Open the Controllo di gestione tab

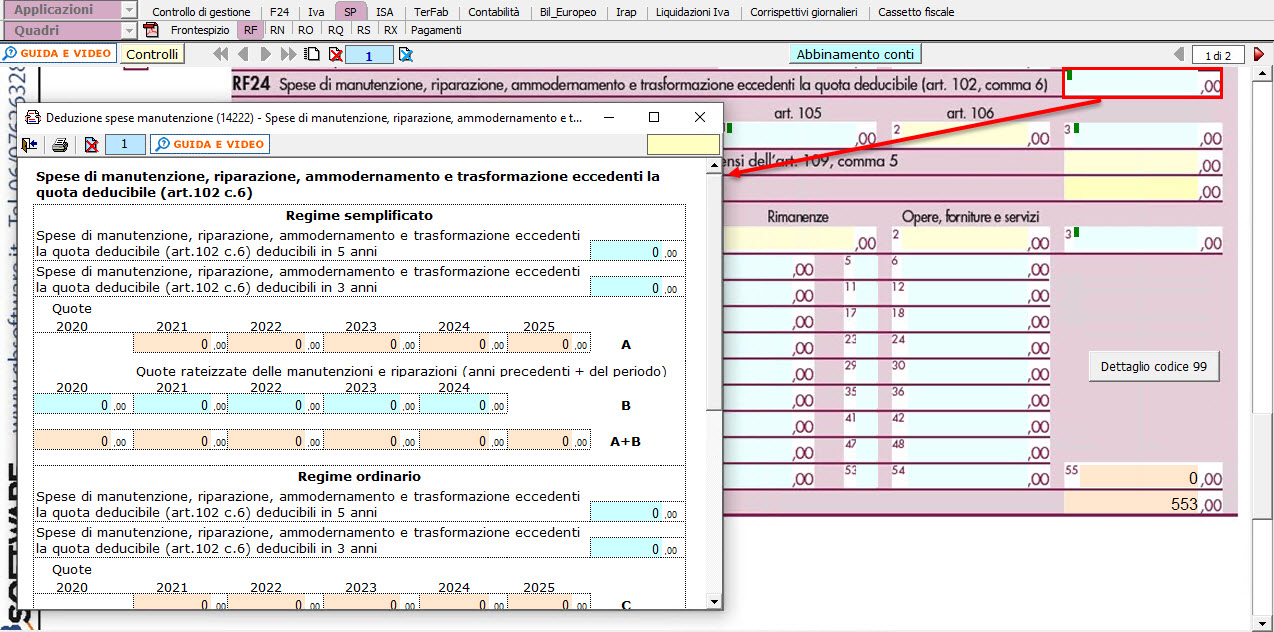[x=201, y=12]
